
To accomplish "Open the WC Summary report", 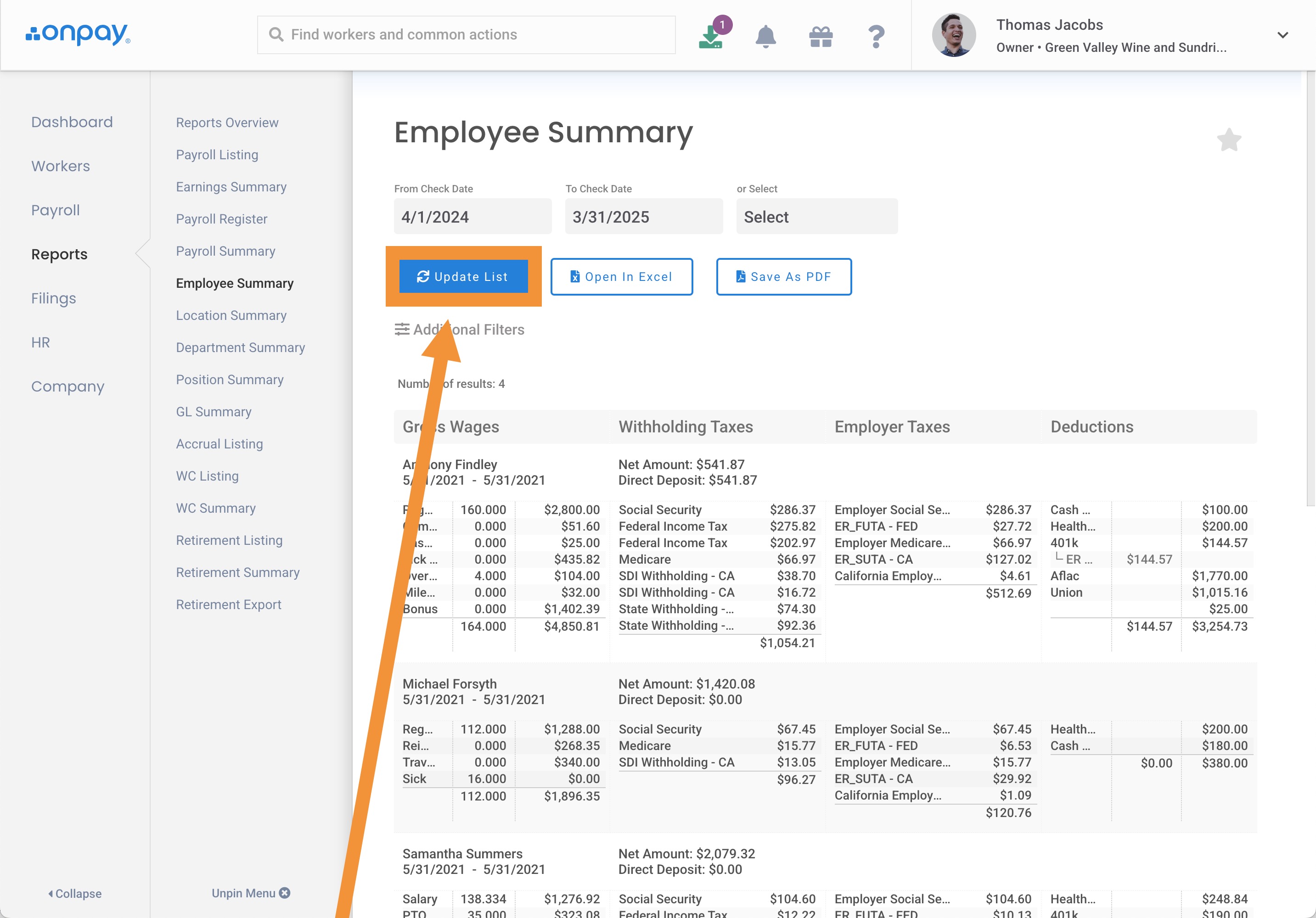I will coord(215,508).
